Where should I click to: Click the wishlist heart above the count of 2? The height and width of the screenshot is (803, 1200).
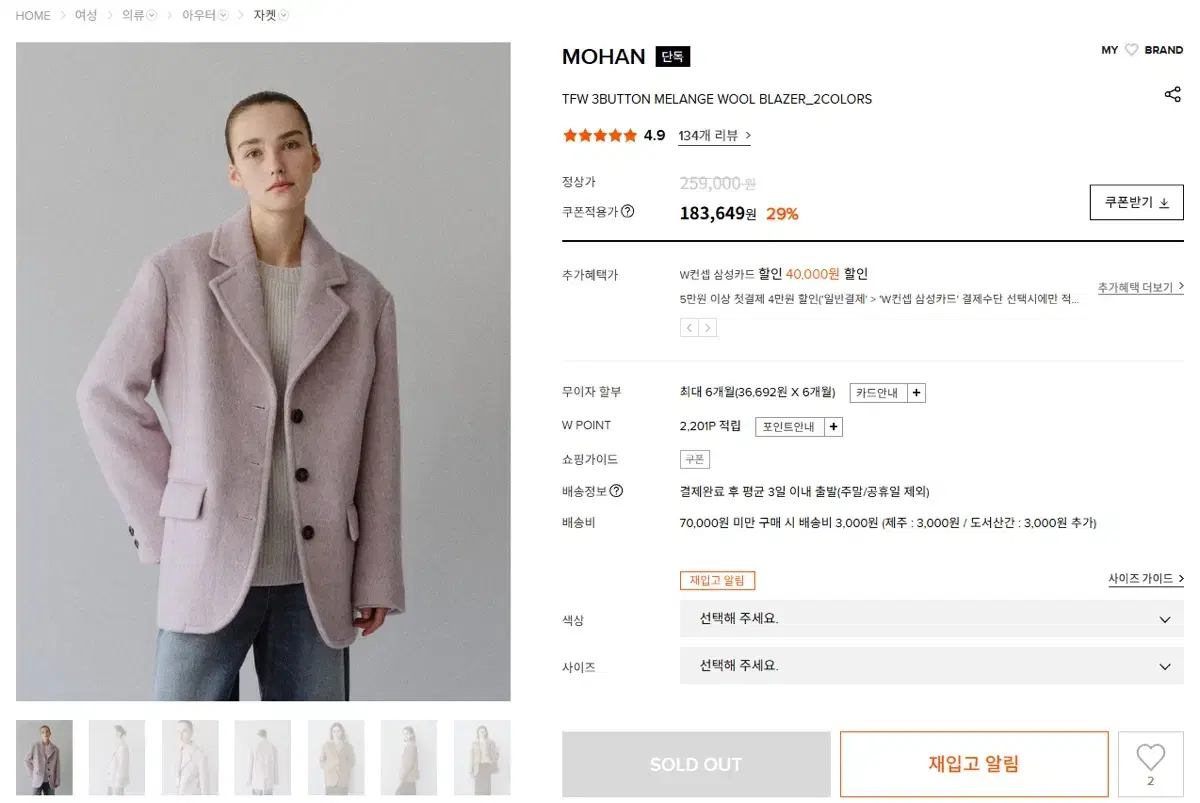(1150, 757)
